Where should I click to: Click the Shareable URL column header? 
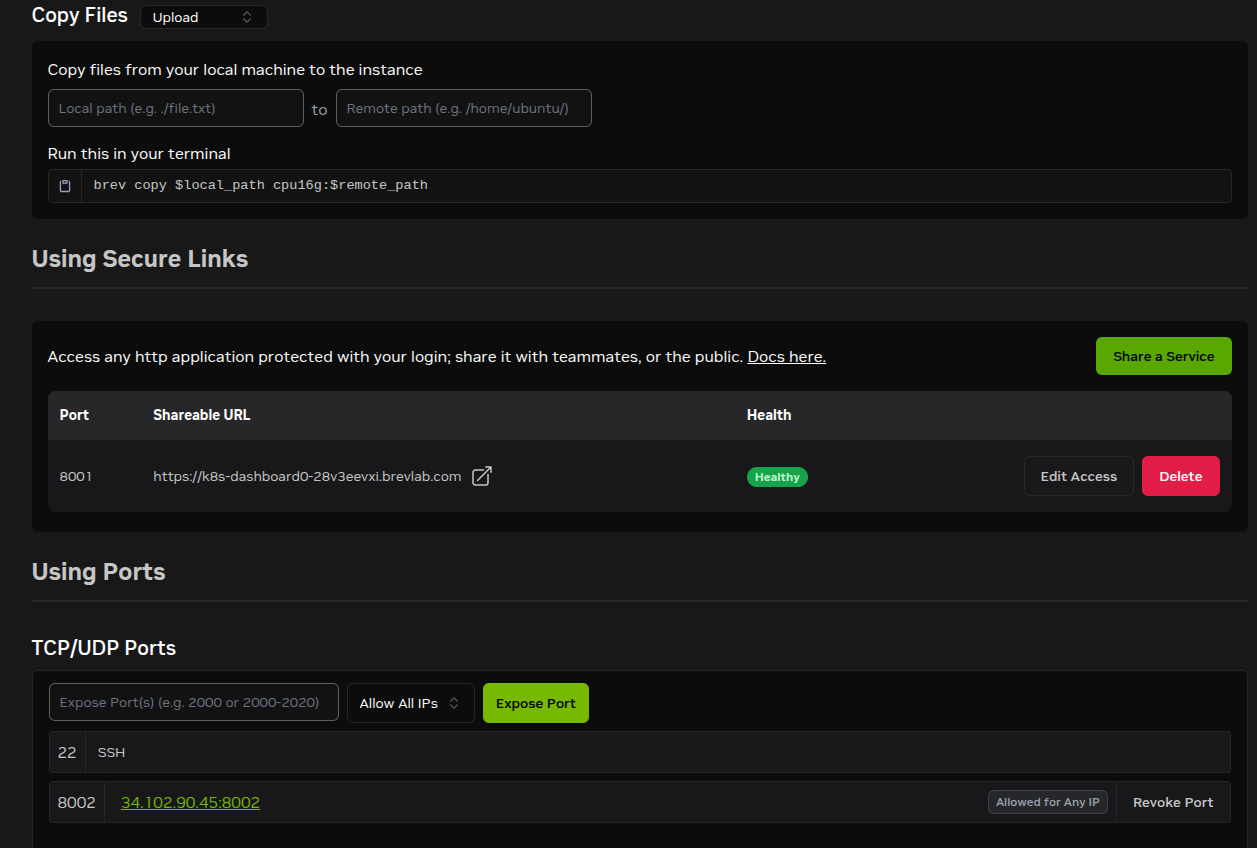pyautogui.click(x=201, y=415)
